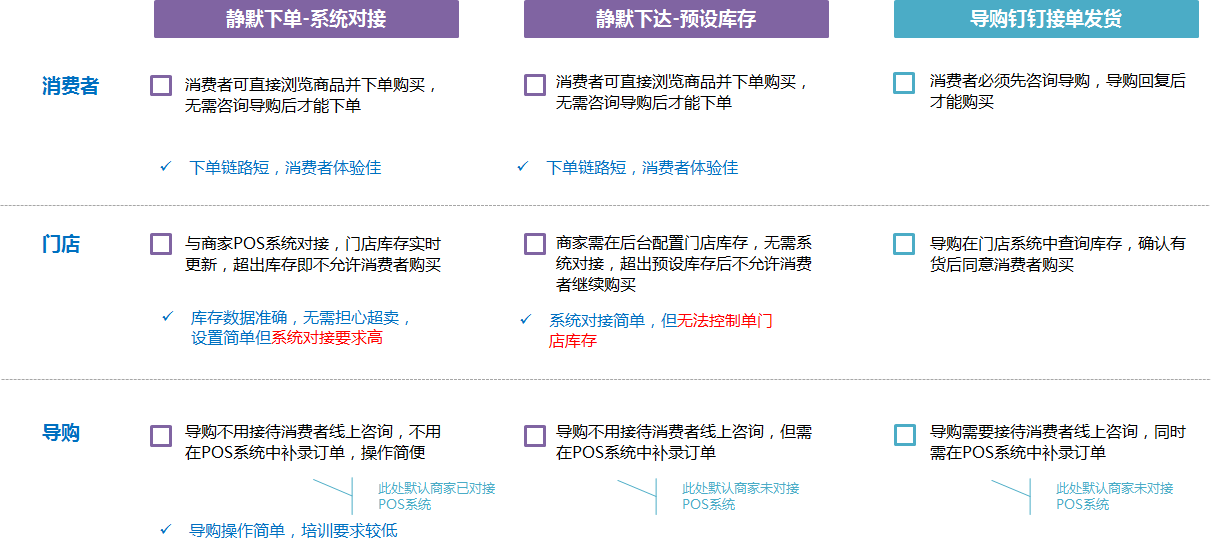Tick the 与商家POS系统对接 checkbox
This screenshot has width=1212, height=550.
point(161,244)
